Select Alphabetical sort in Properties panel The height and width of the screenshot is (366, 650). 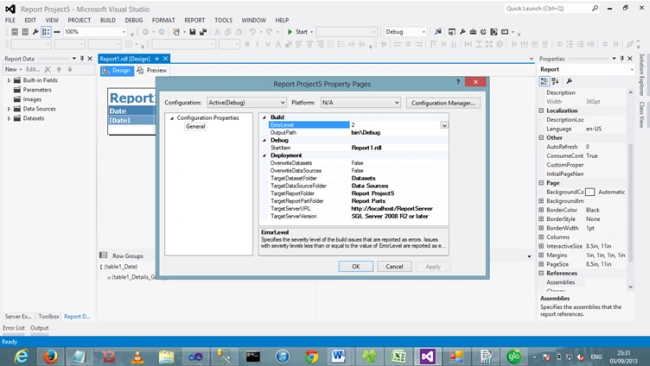(555, 81)
